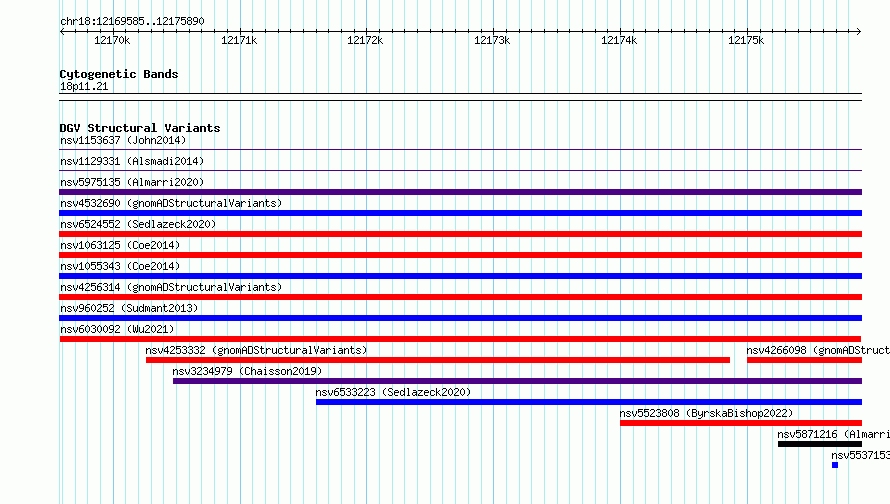Click the nsv6533223 (Sedlazeck2020) label
The width and height of the screenshot is (890, 504).
tap(393, 392)
